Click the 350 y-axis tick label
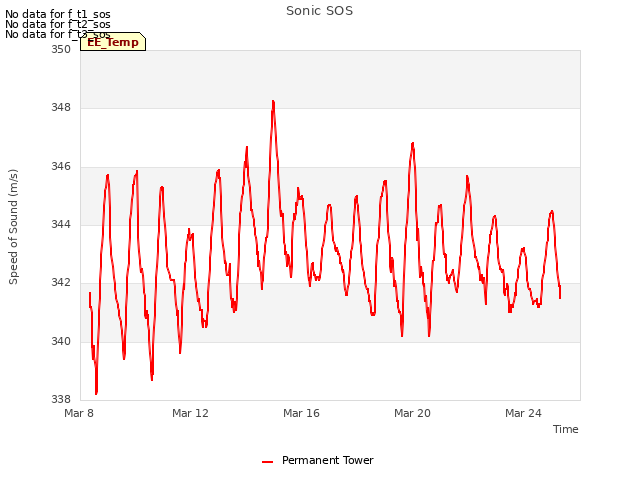This screenshot has width=640, height=480. pos(61,49)
